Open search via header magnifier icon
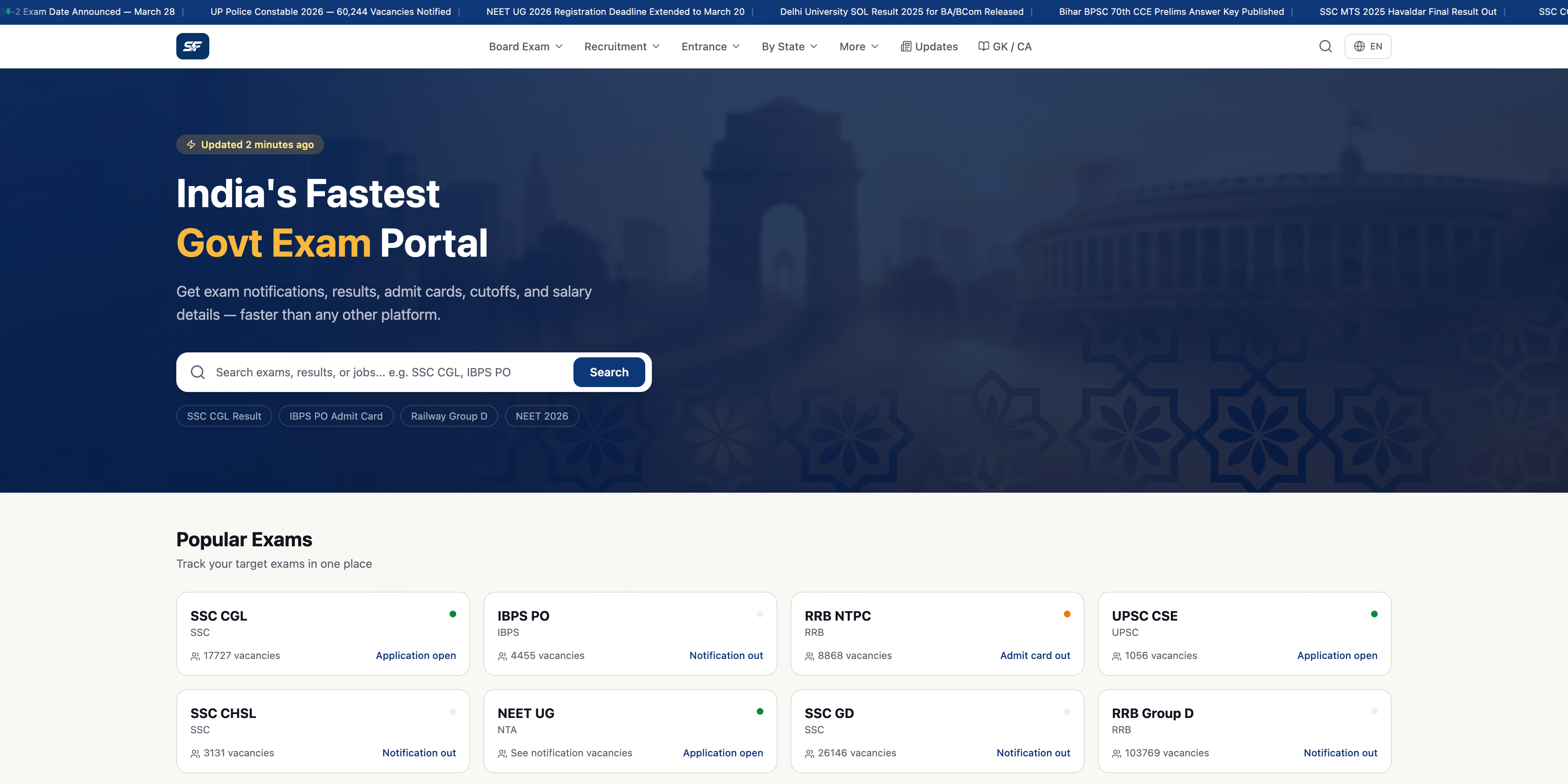 (x=1325, y=46)
